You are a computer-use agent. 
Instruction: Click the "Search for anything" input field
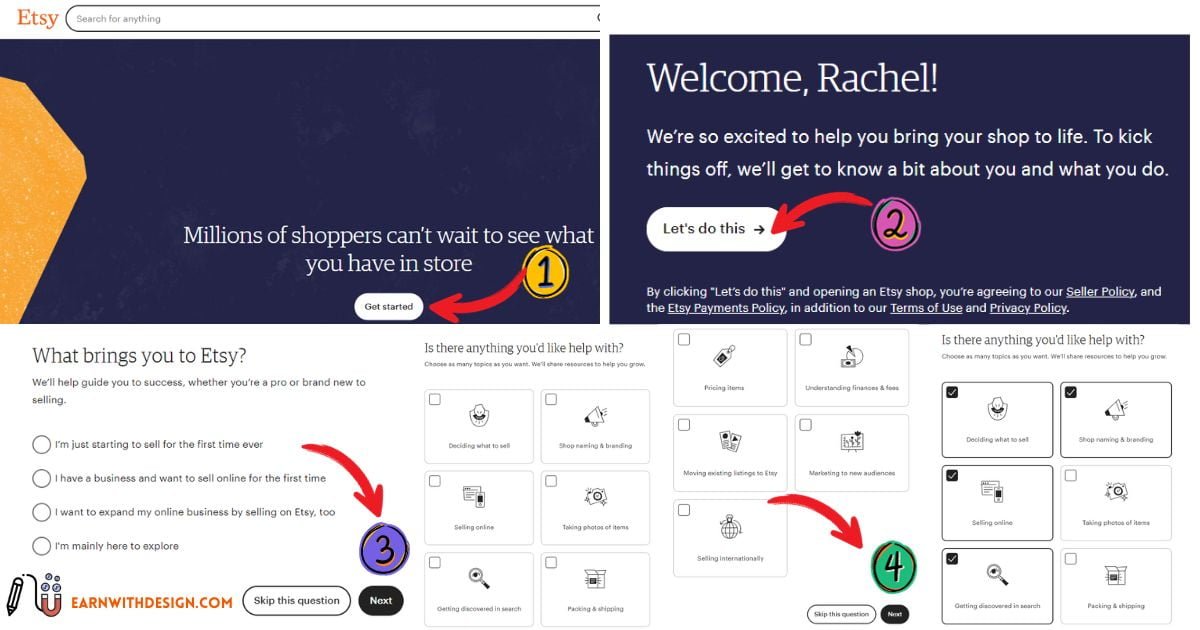[x=330, y=17]
